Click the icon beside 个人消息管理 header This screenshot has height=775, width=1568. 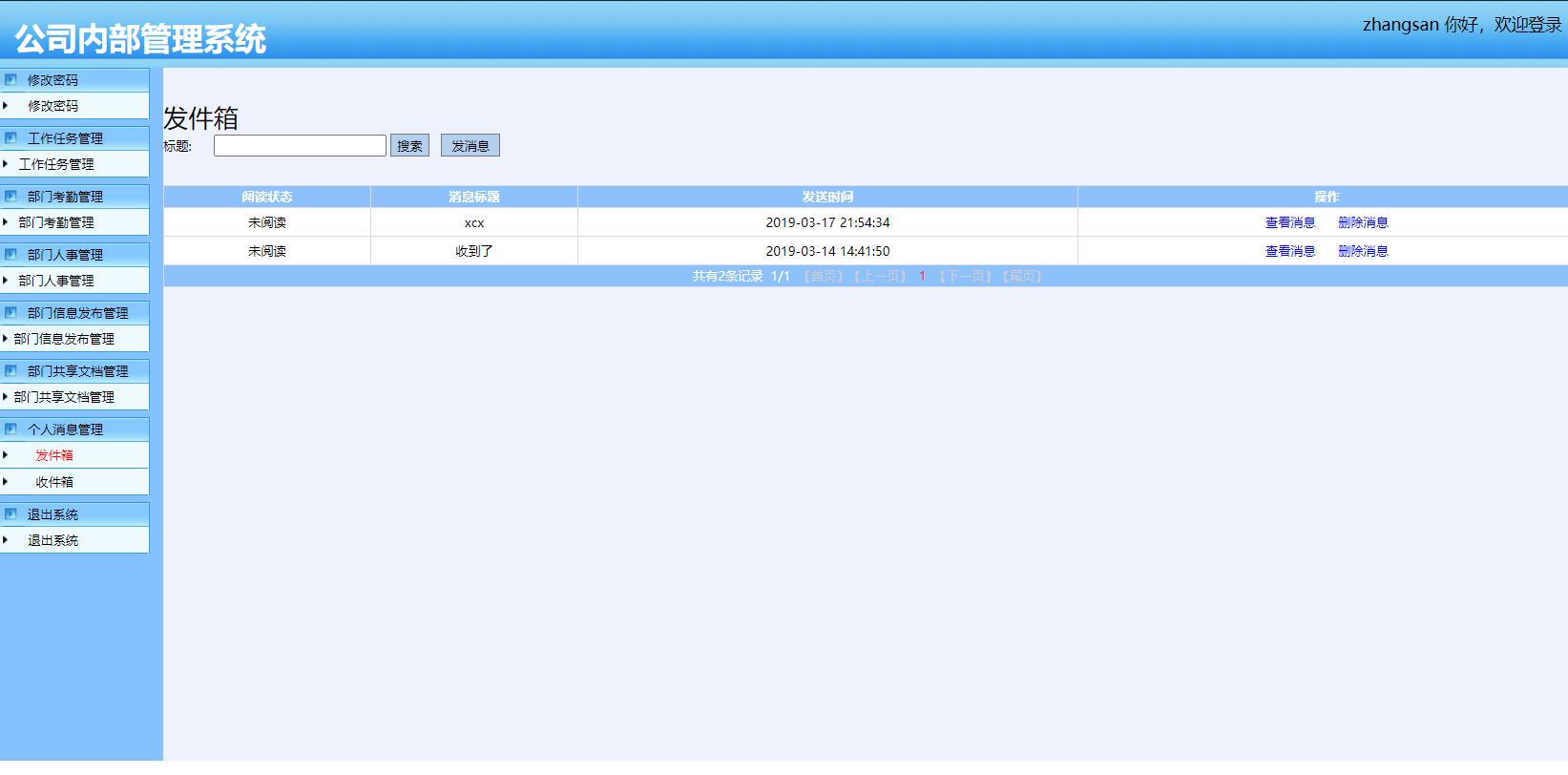(11, 429)
